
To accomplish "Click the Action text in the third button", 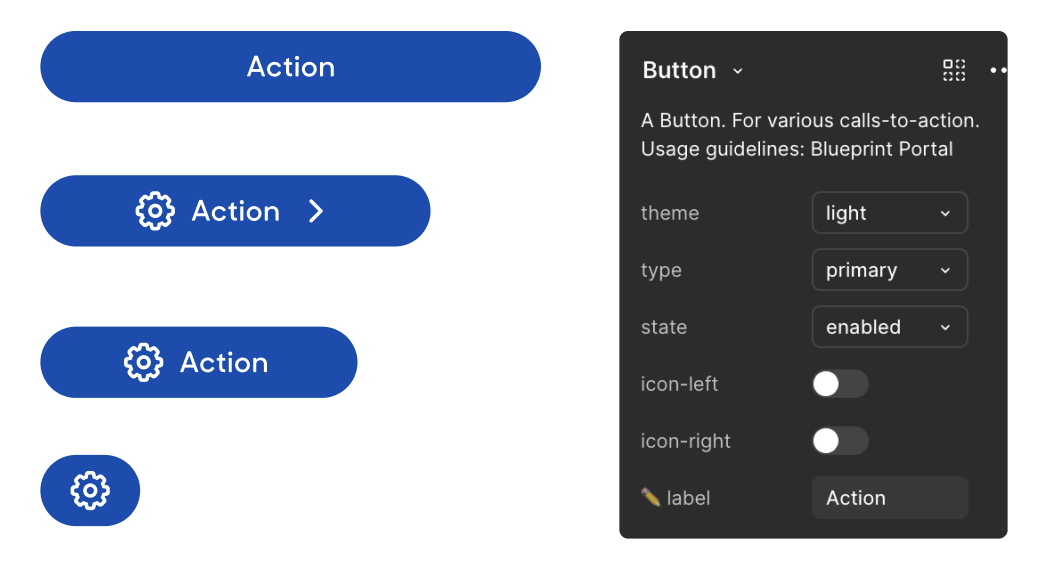I will tap(224, 362).
